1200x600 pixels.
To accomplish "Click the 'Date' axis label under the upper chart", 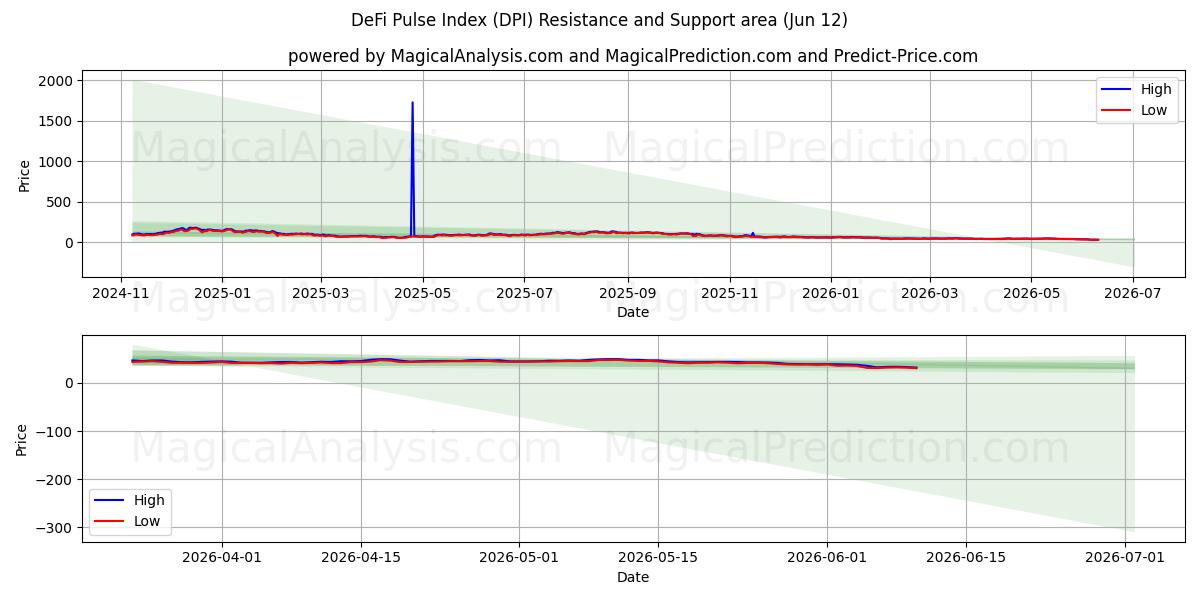I will [x=633, y=312].
